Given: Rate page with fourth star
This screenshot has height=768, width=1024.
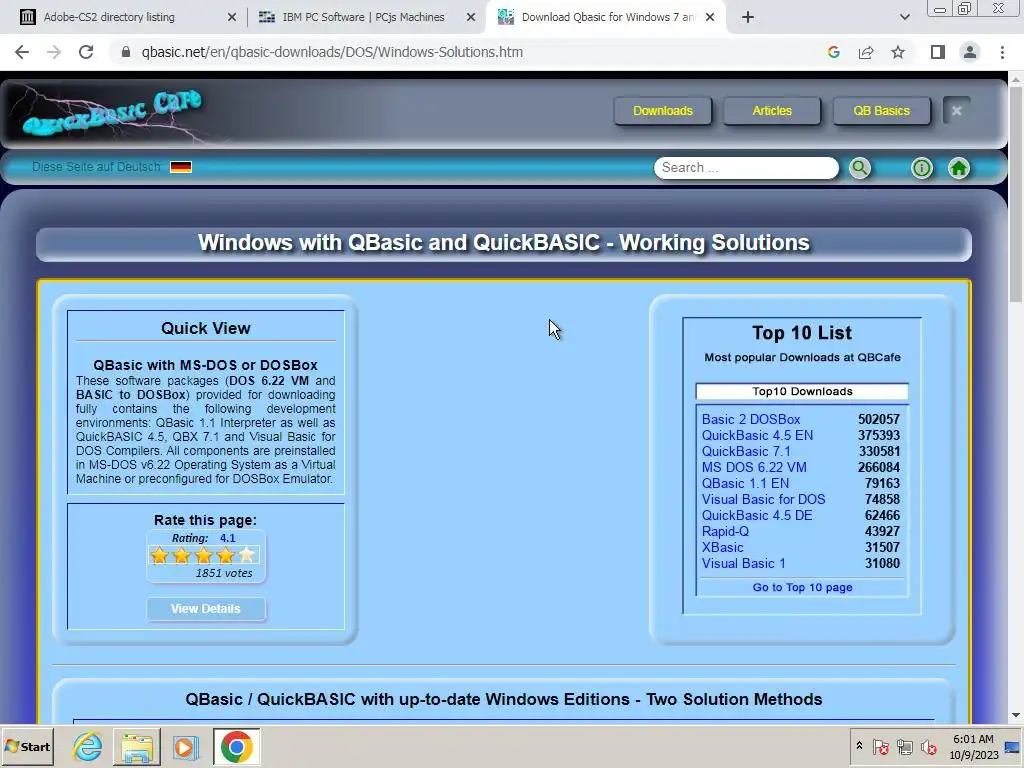Looking at the screenshot, I should [225, 556].
